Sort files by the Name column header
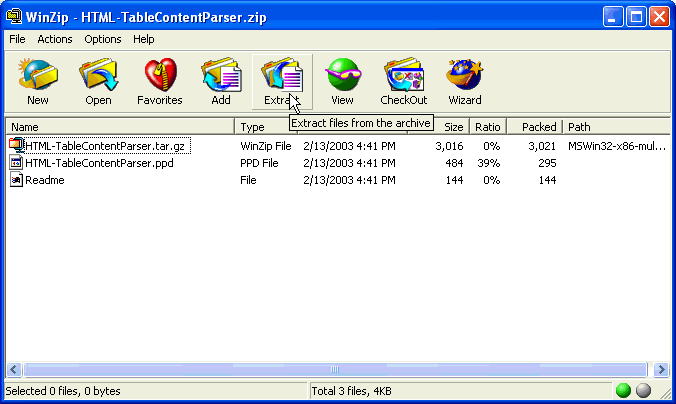 [x=120, y=127]
